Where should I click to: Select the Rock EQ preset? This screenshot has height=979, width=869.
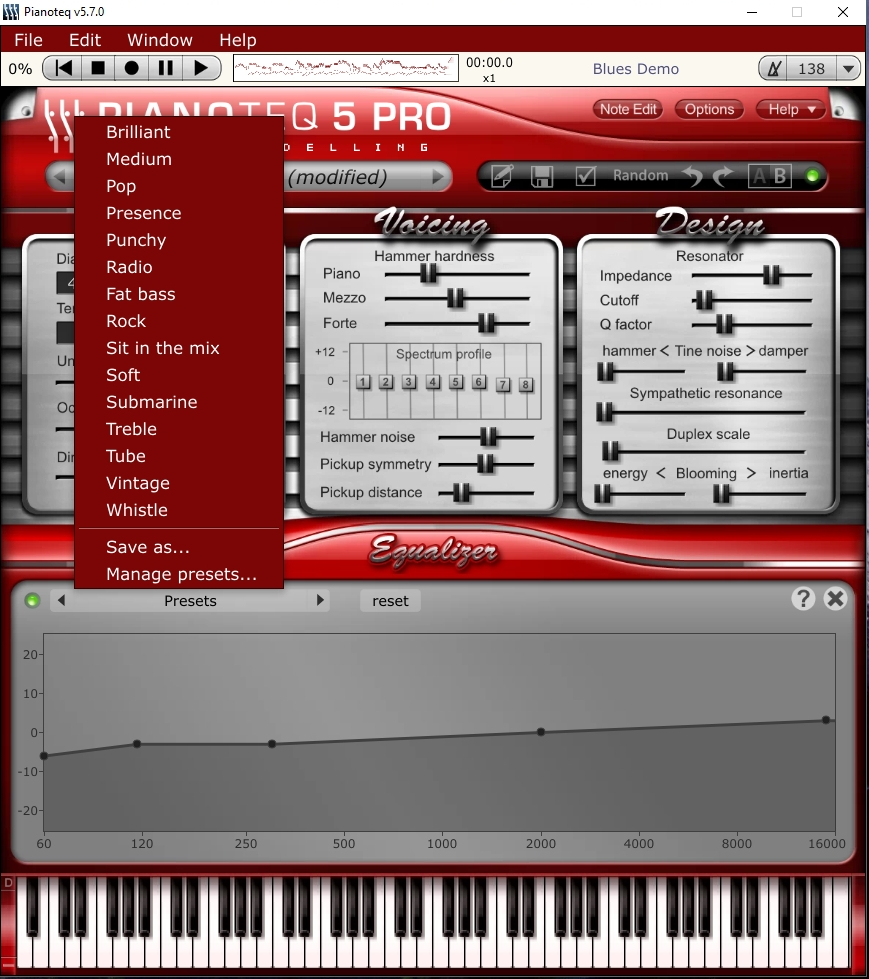click(179, 321)
